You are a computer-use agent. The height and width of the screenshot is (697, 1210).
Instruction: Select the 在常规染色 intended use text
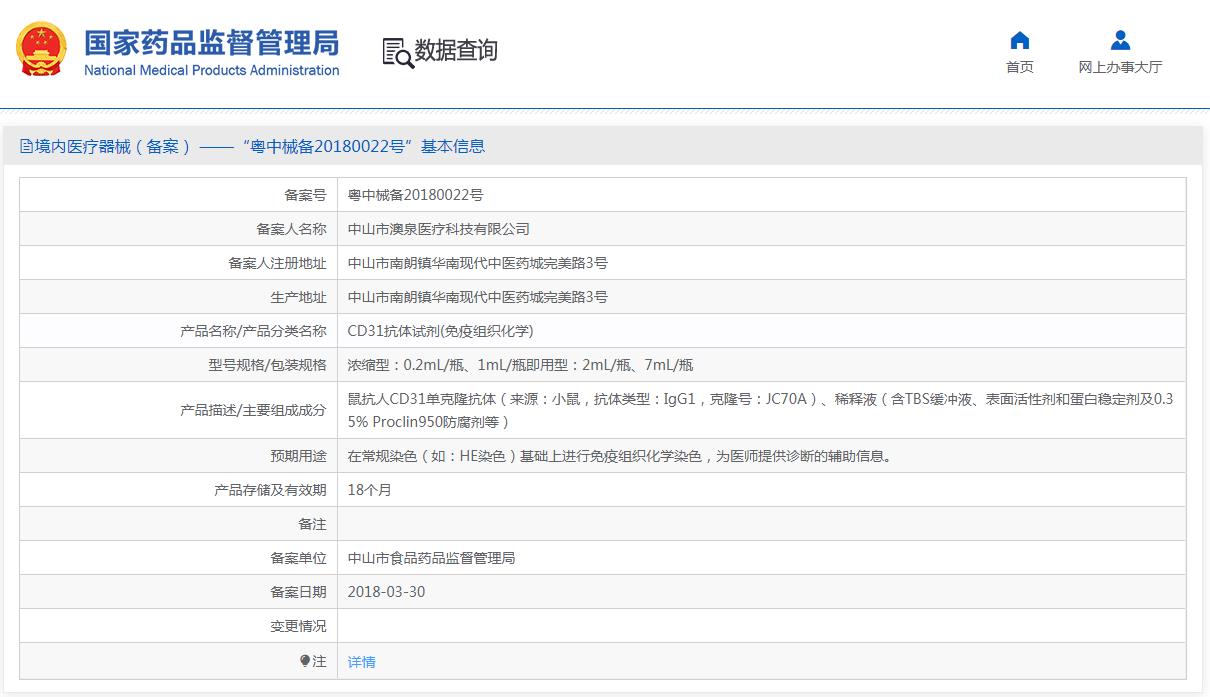619,456
